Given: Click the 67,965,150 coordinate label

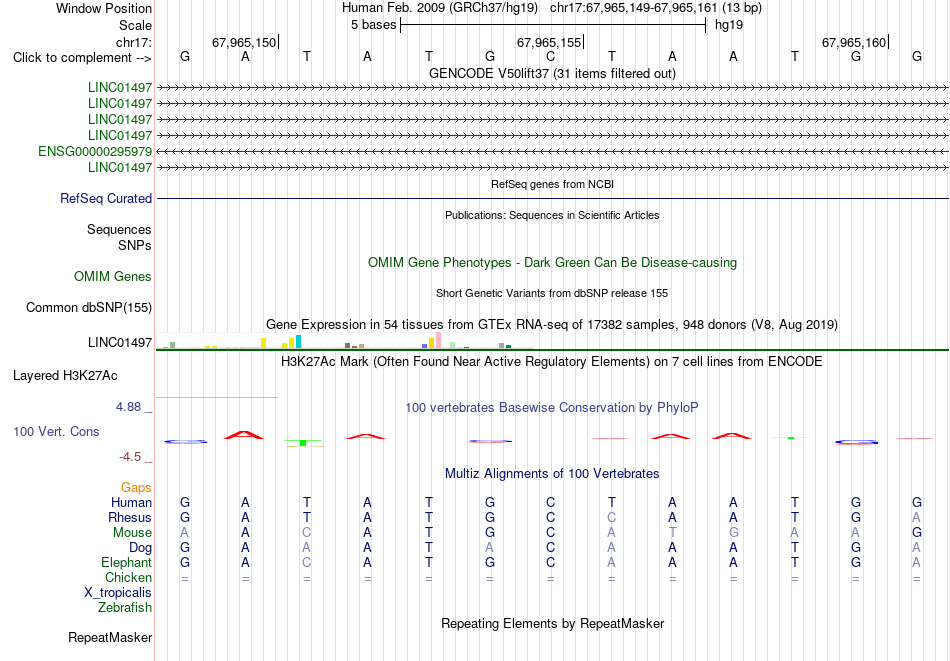Looking at the screenshot, I should (244, 42).
